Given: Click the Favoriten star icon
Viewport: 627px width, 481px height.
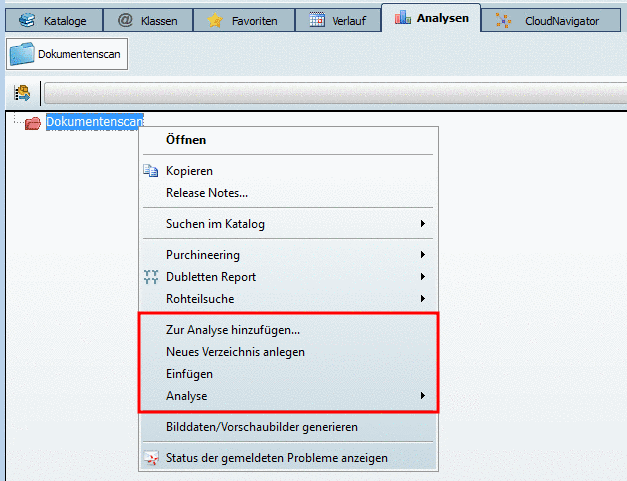Looking at the screenshot, I should (215, 20).
